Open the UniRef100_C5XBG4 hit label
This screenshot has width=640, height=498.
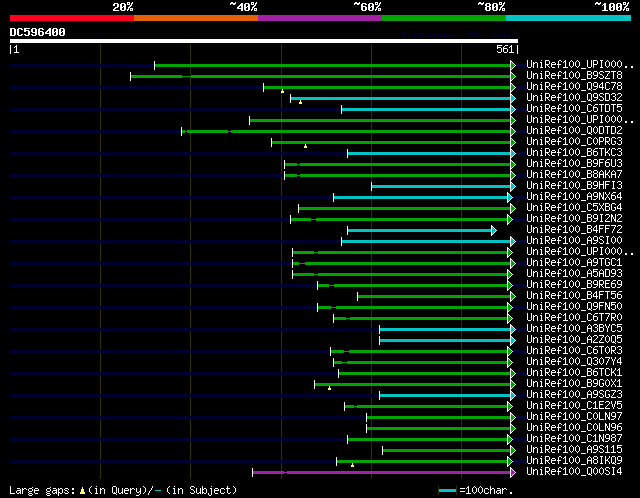[574, 208]
